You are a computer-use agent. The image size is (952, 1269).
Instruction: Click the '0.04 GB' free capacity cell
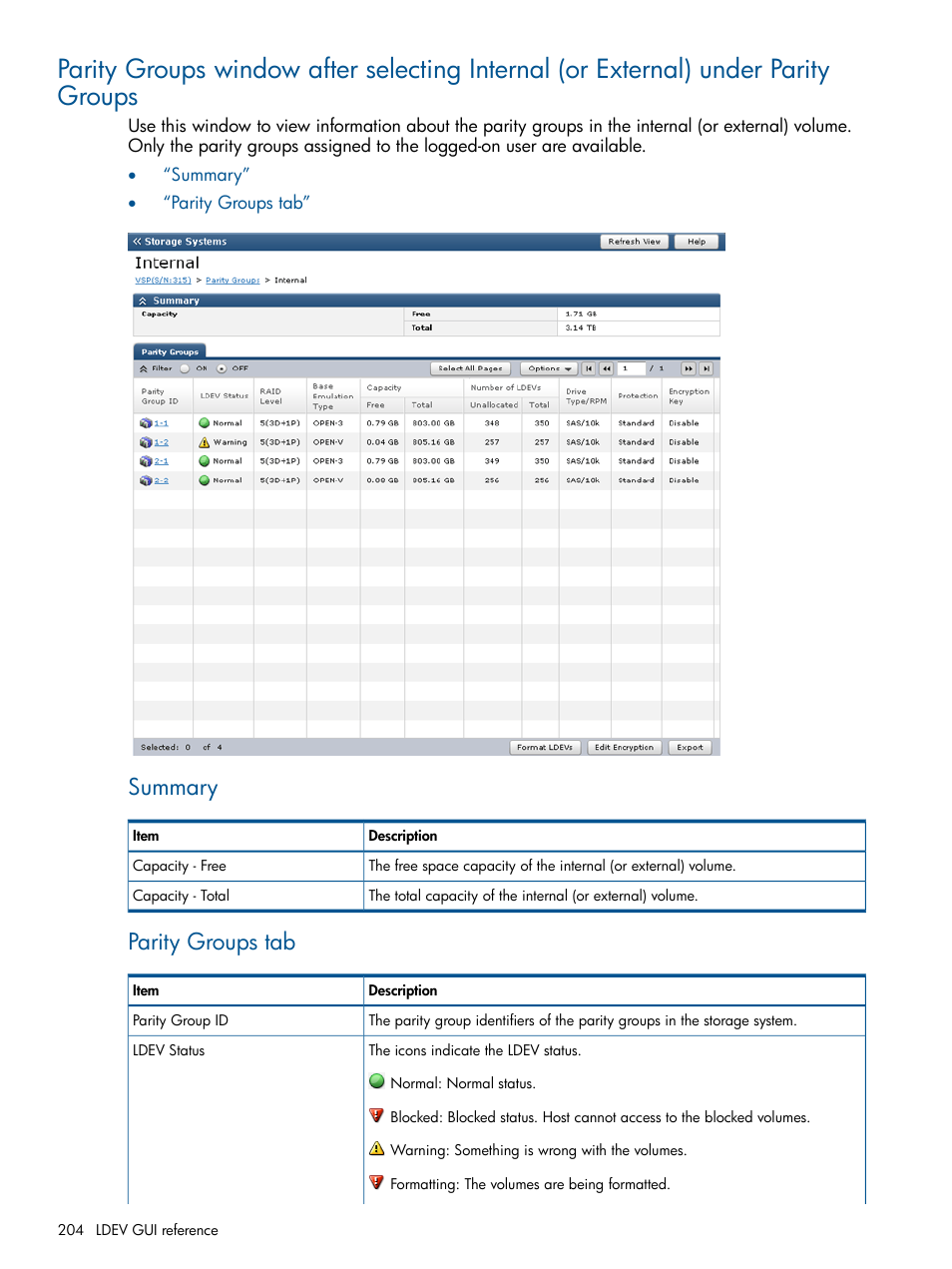pos(382,442)
